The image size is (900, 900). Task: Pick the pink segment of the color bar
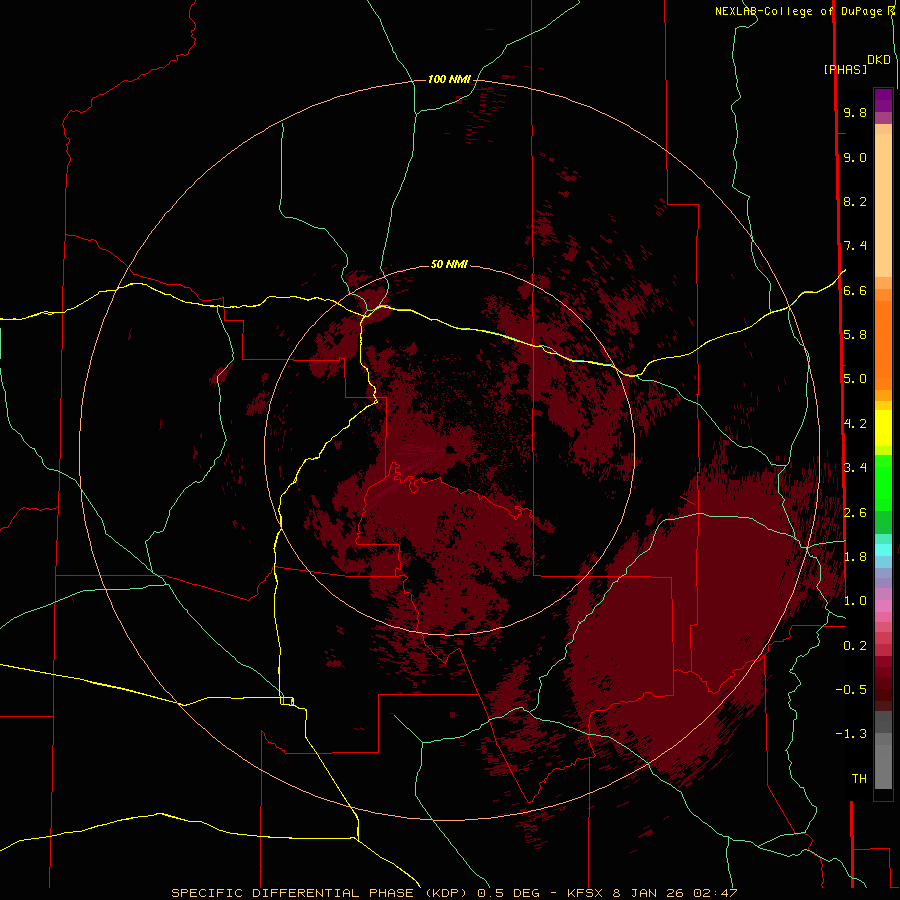point(883,606)
